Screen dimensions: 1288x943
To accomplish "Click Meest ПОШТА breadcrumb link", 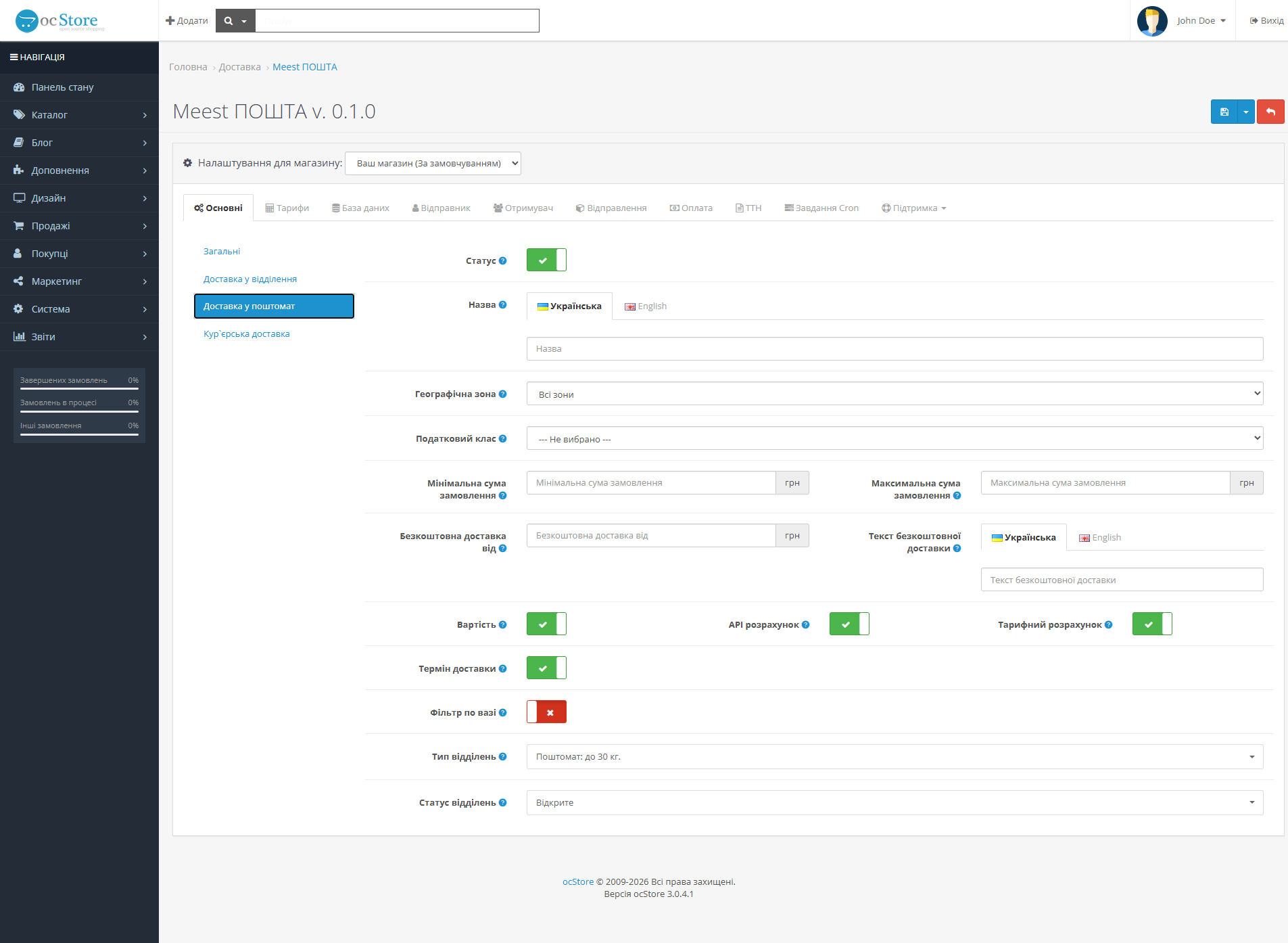I will pos(304,67).
